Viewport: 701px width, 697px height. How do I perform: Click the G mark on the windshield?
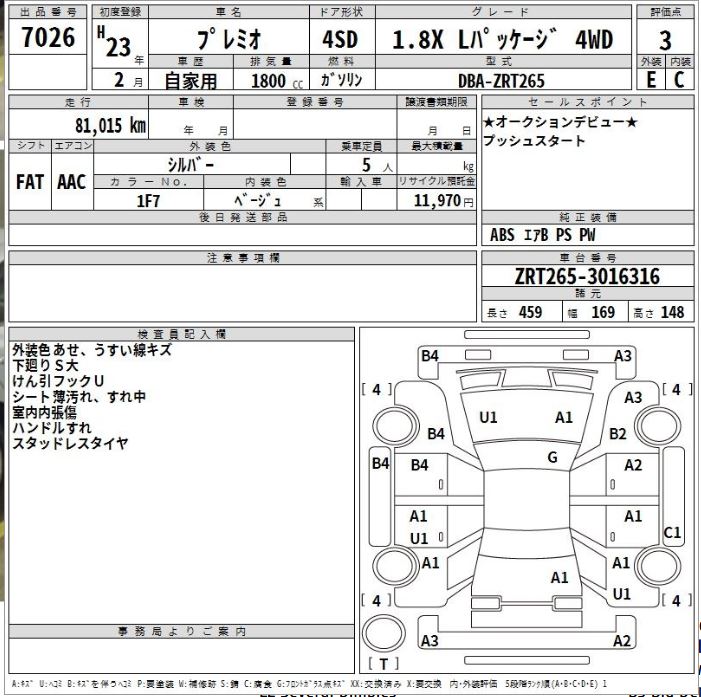(x=553, y=457)
